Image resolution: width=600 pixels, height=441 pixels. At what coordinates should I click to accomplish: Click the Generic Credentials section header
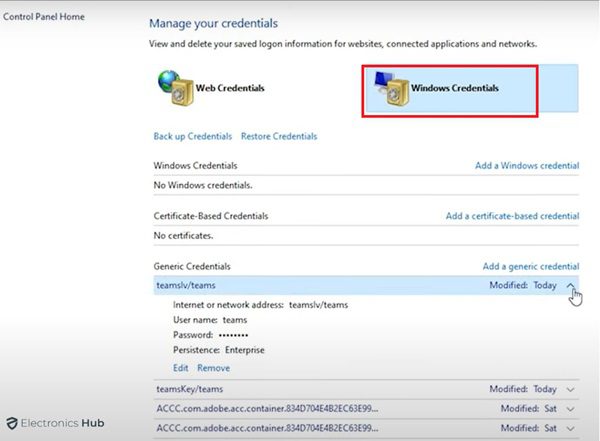(x=192, y=266)
